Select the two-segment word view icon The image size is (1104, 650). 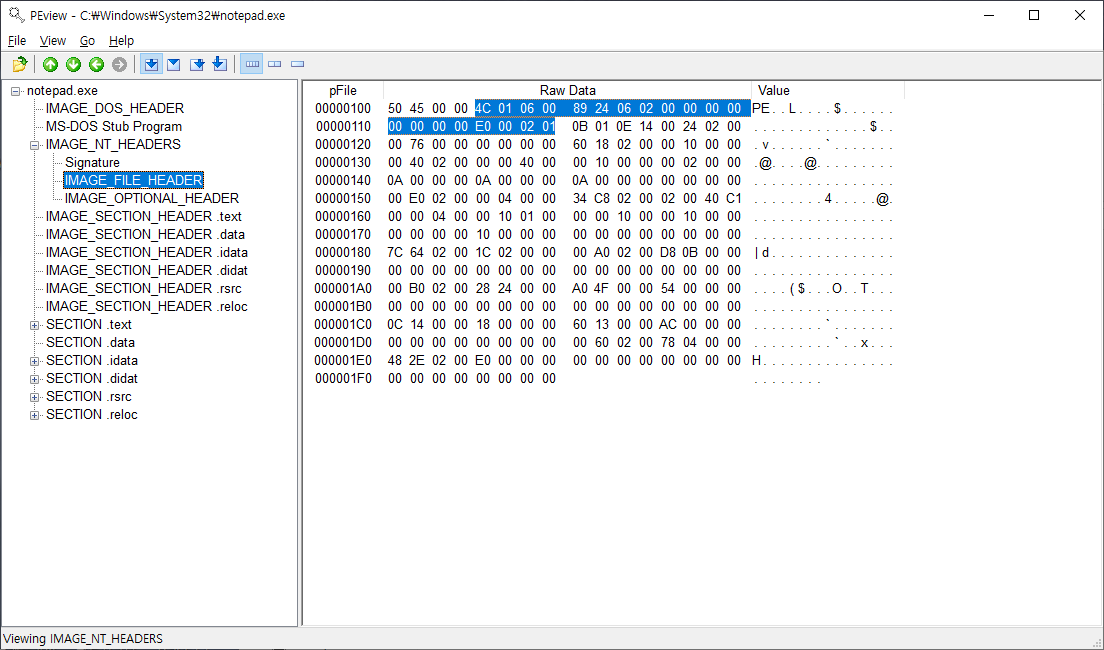tap(275, 64)
